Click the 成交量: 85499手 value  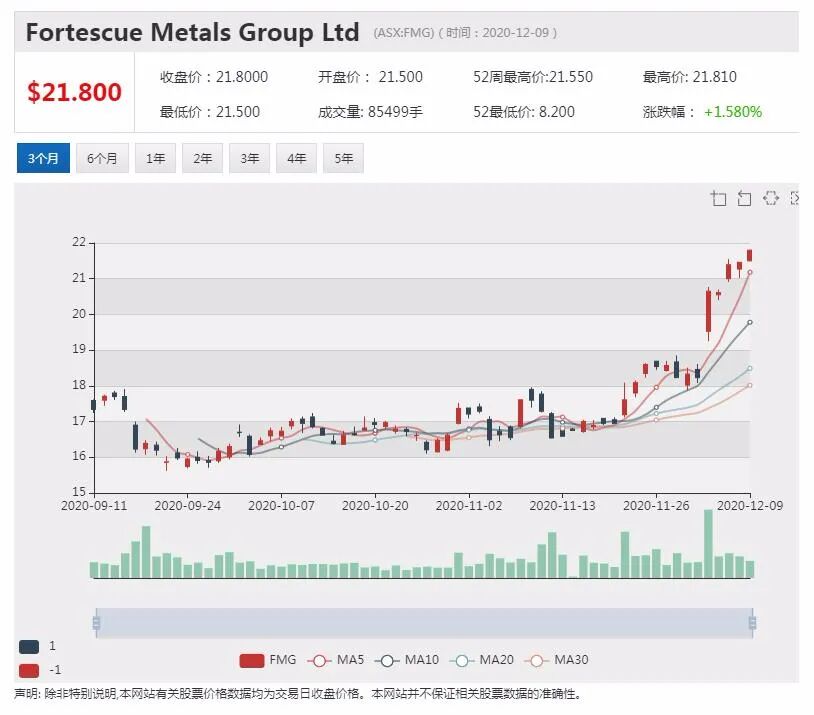(x=370, y=112)
